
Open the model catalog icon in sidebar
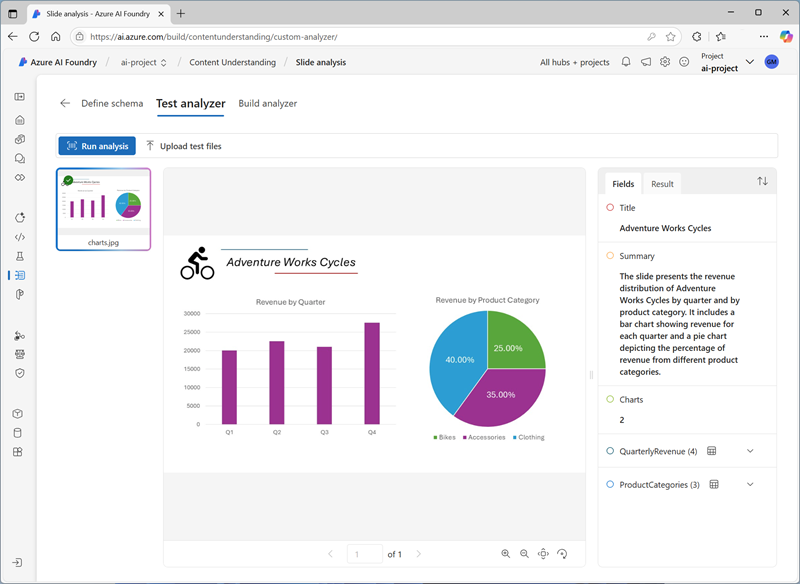tap(19, 139)
